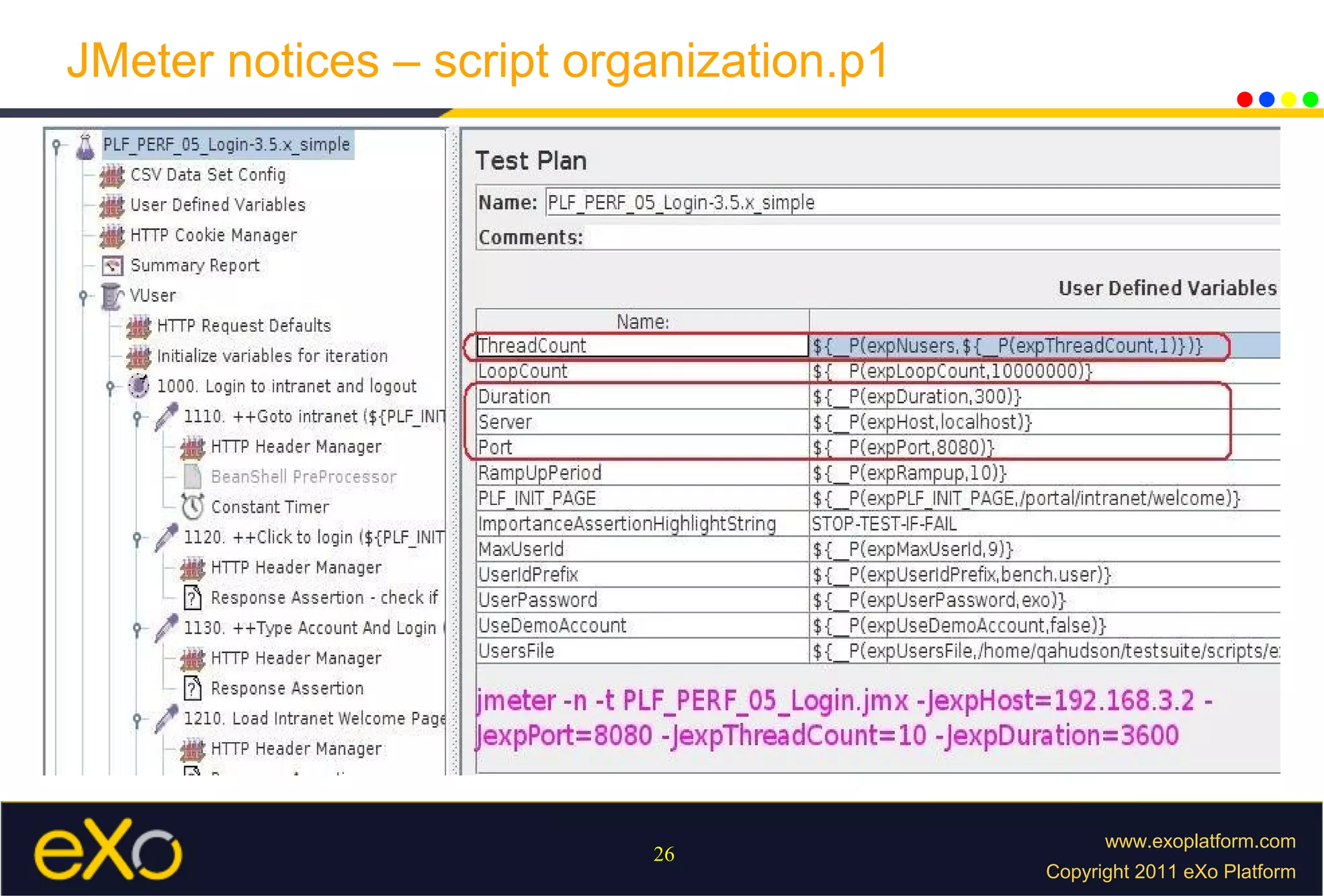Click the Initialize variables for iteration icon
This screenshot has height=896, width=1324.
click(x=139, y=357)
